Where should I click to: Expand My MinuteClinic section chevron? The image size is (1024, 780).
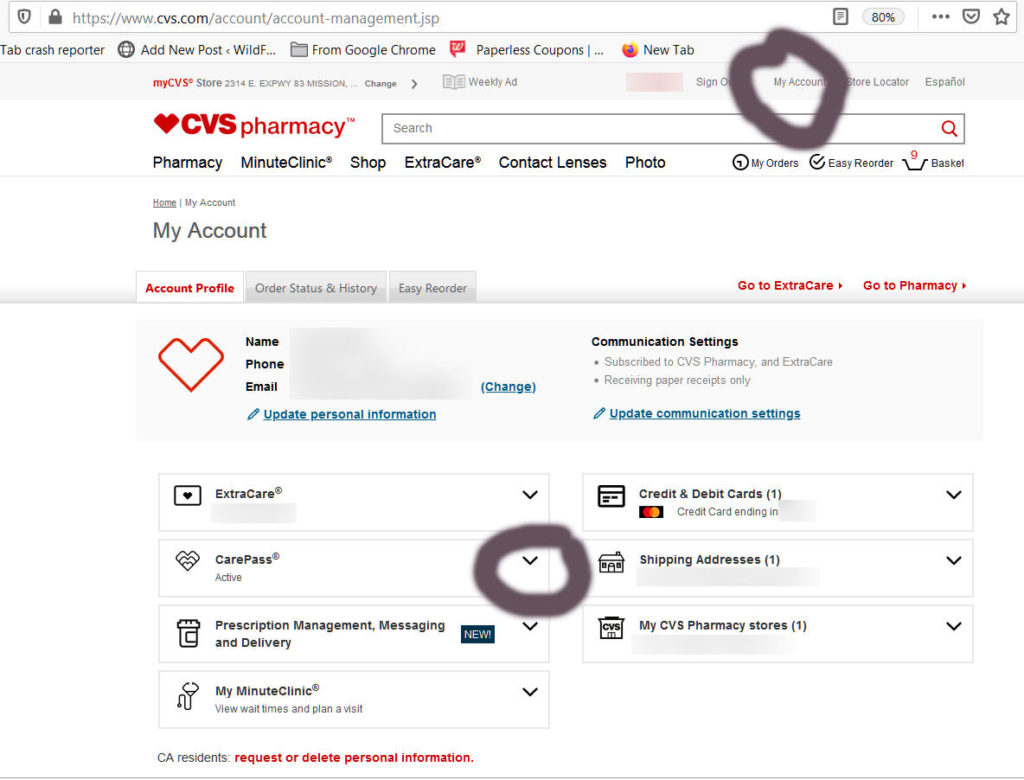(530, 691)
